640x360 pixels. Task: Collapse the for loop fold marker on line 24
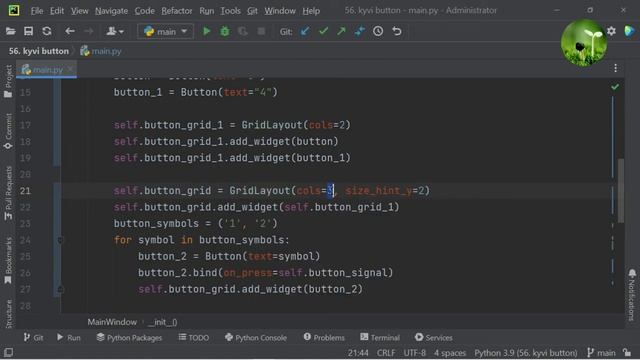pyautogui.click(x=60, y=240)
